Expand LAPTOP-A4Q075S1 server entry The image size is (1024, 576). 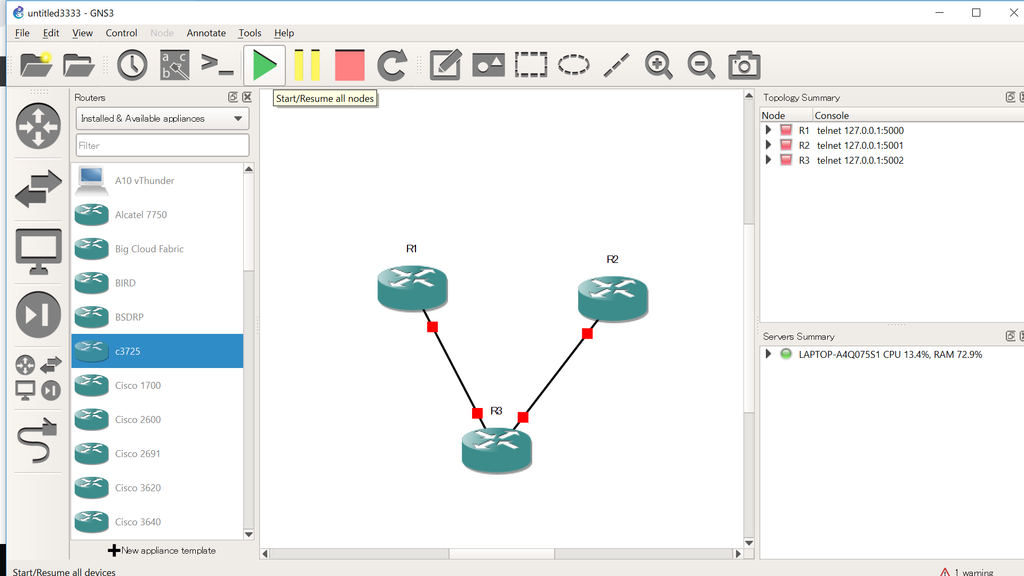pyautogui.click(x=768, y=354)
